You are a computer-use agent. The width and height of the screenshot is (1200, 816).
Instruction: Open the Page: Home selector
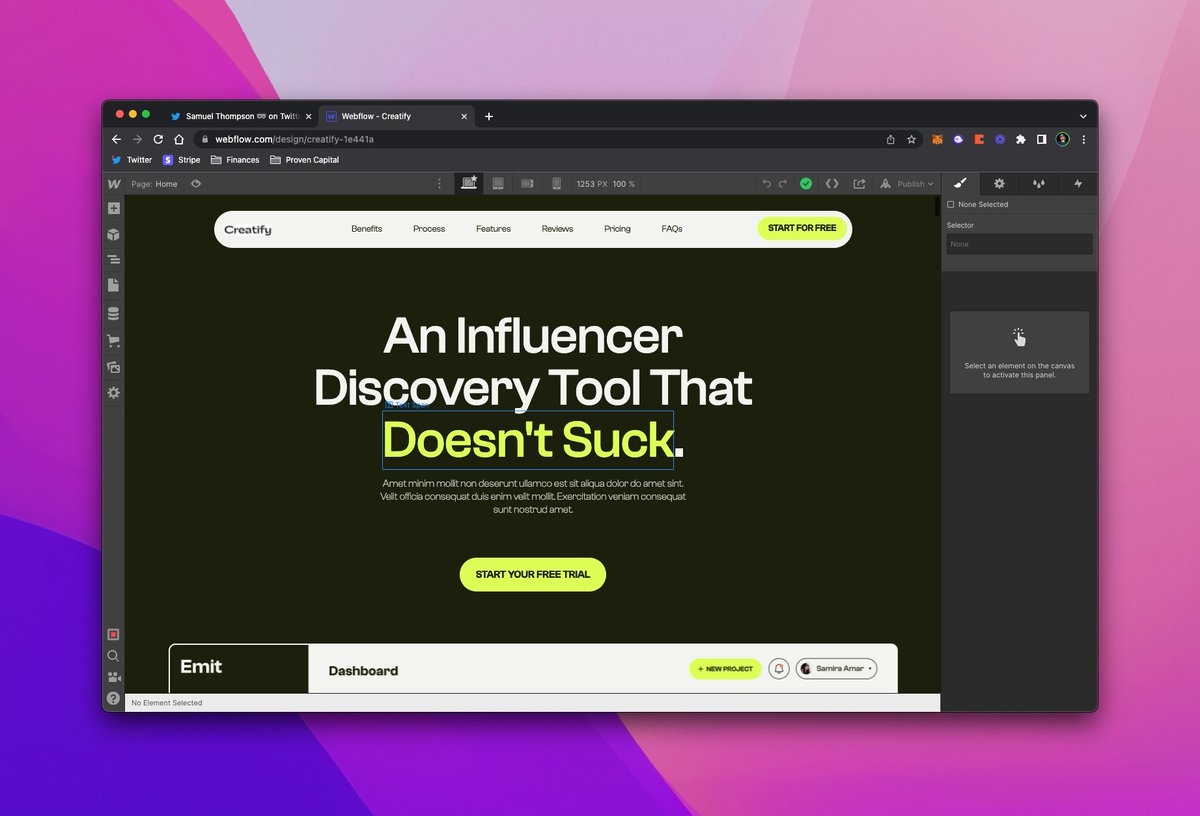point(154,184)
